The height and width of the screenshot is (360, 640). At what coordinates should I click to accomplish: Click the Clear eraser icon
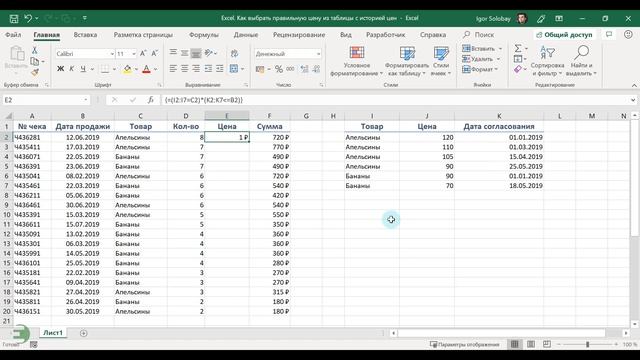(x=518, y=69)
